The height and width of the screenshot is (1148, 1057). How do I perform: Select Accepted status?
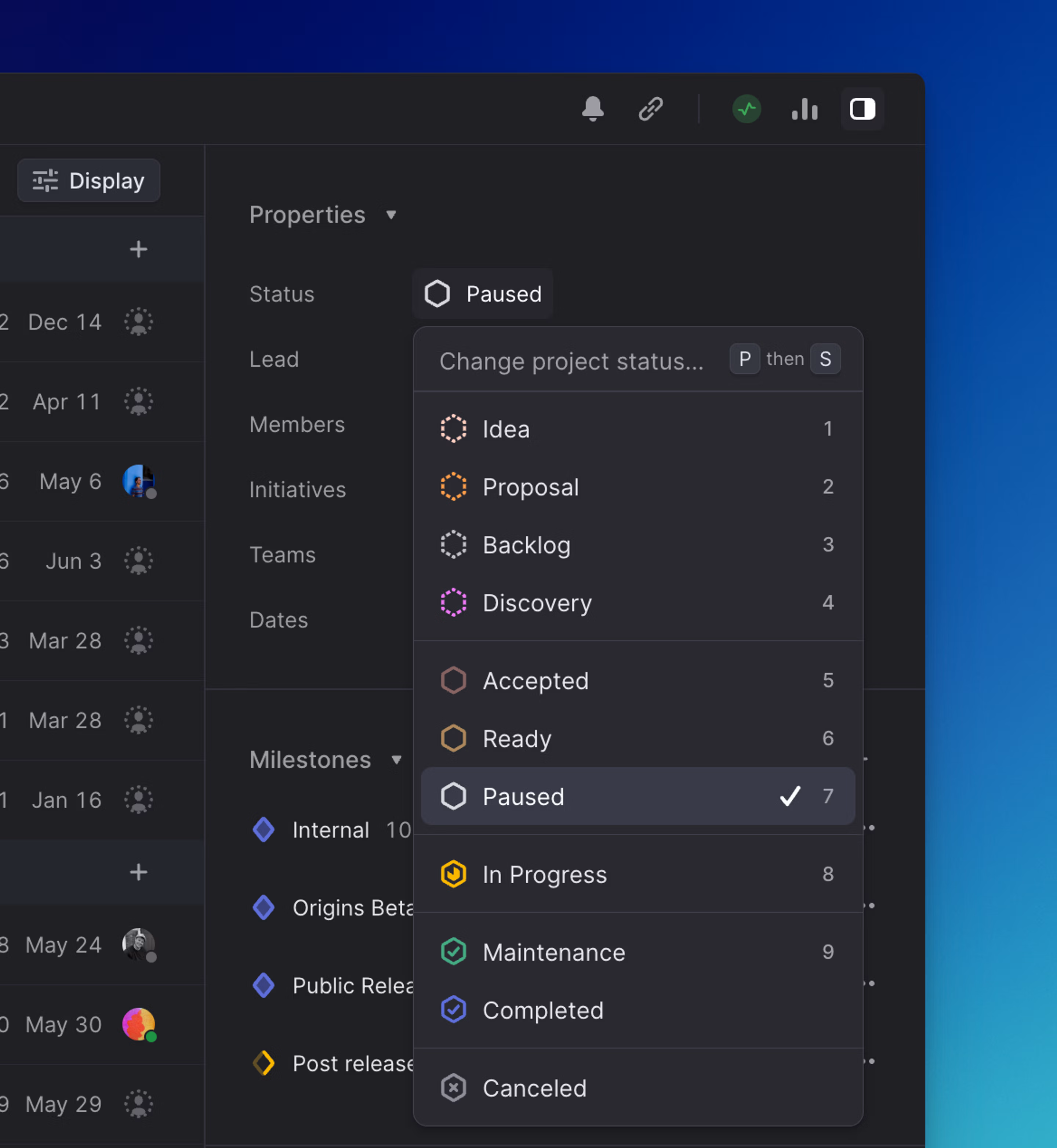638,680
